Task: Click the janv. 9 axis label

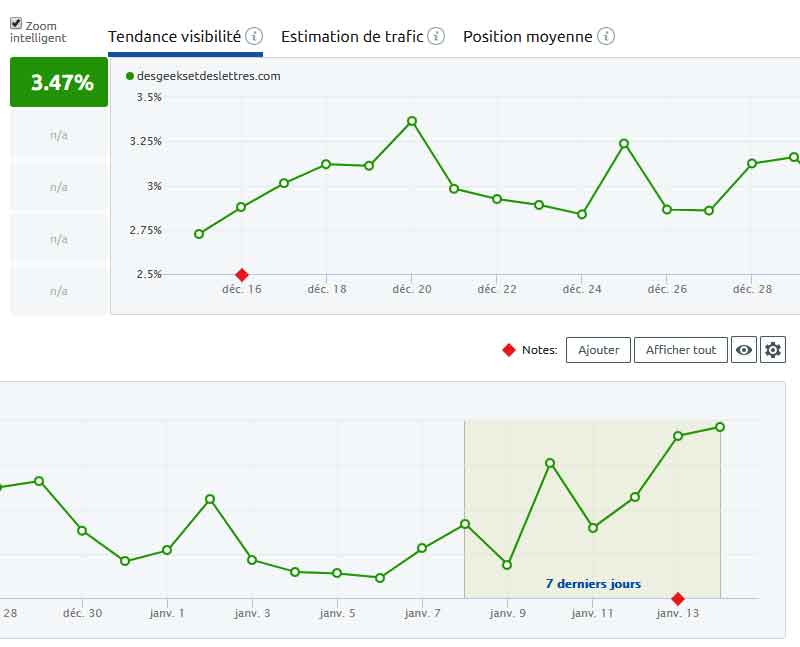Action: pos(507,613)
